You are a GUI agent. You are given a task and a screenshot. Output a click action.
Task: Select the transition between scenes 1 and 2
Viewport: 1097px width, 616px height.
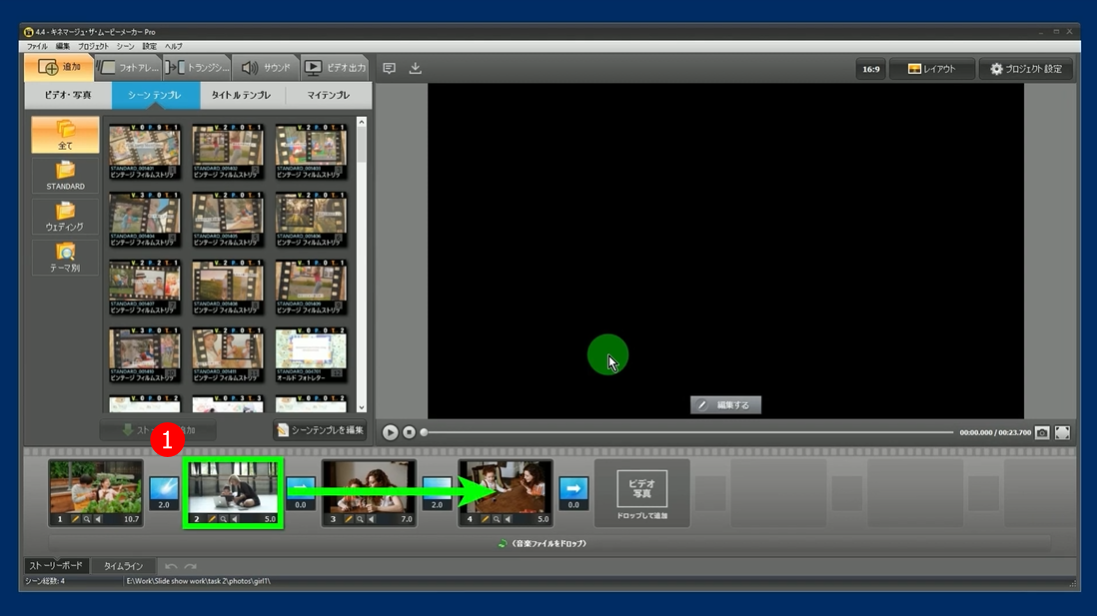[x=164, y=490]
